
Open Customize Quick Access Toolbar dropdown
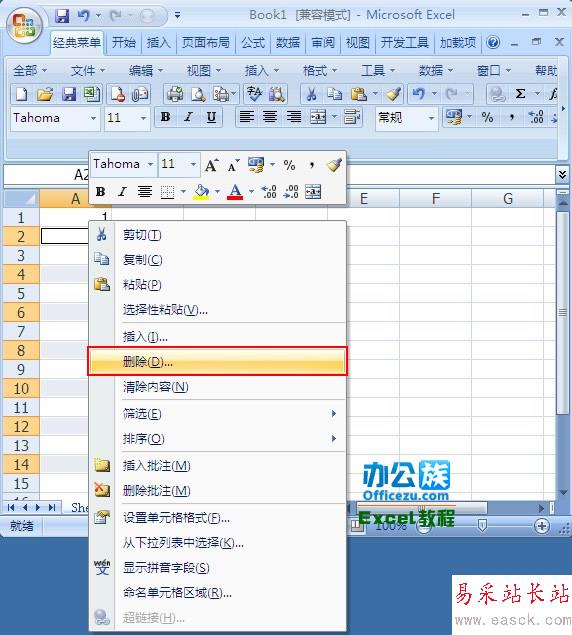point(177,16)
